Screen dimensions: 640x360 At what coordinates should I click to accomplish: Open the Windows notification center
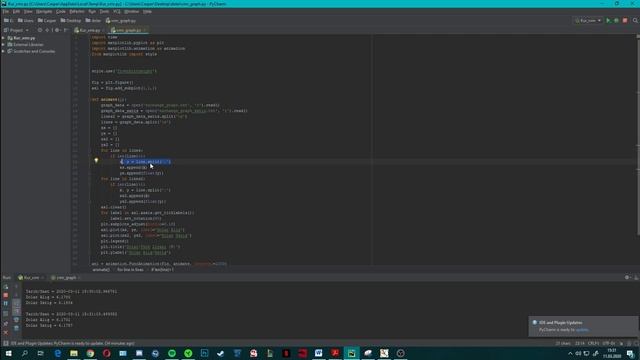coord(631,353)
